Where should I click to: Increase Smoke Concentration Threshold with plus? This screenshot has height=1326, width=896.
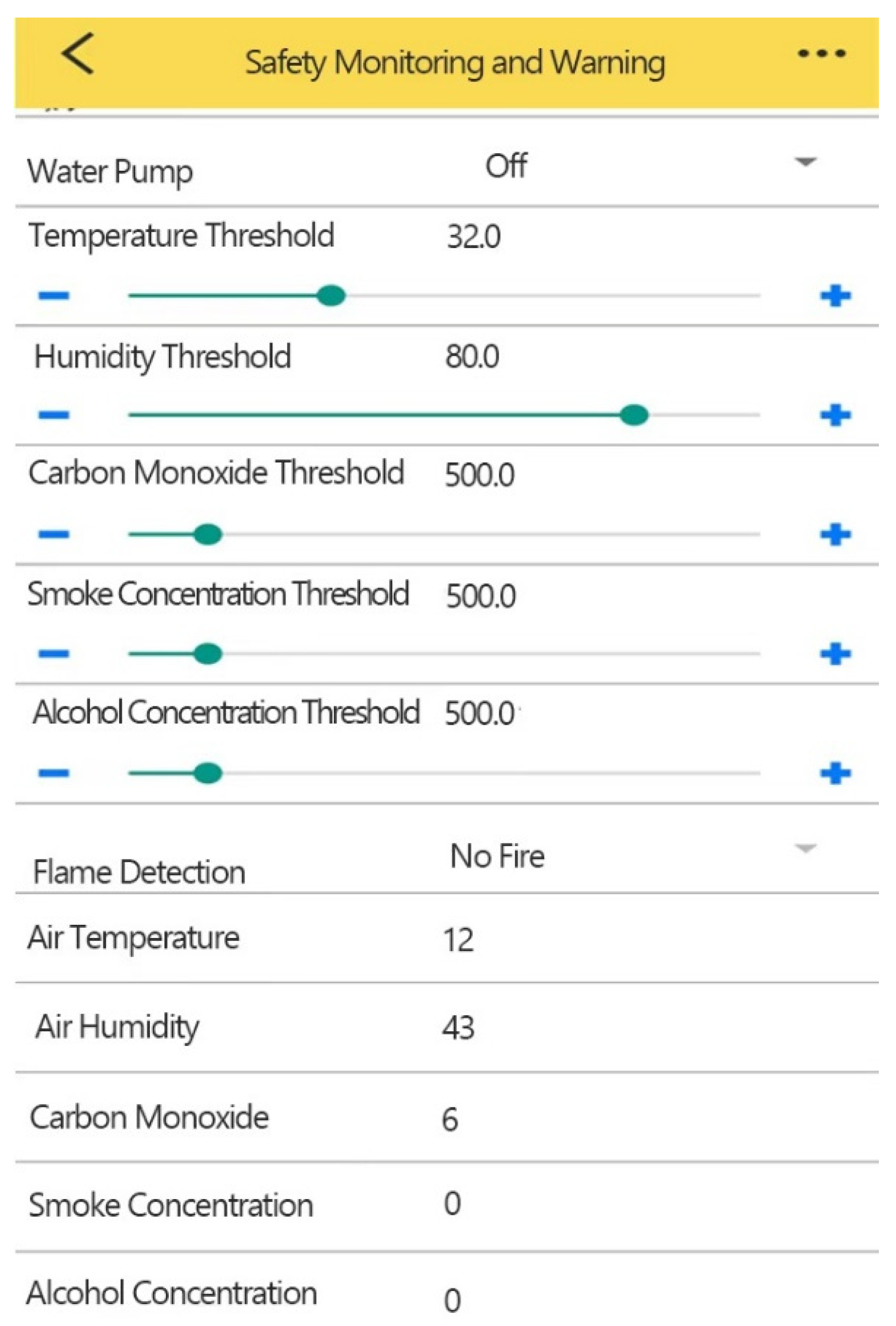point(835,654)
